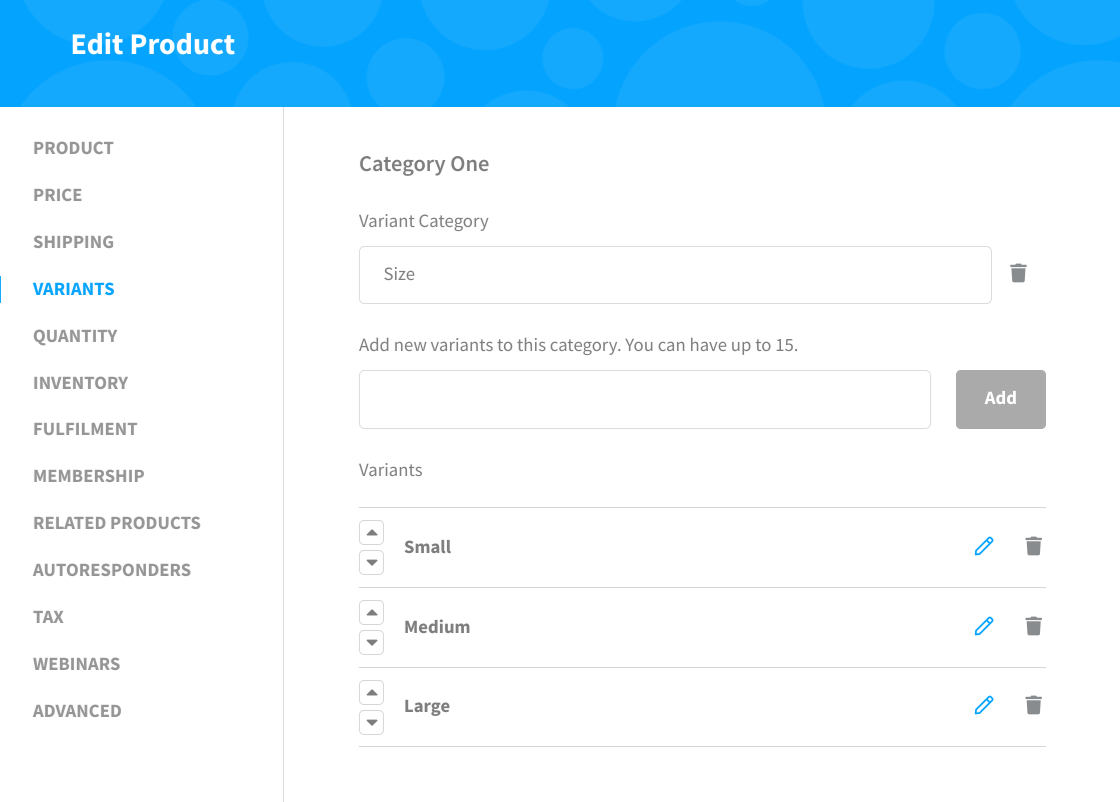Screen dimensions: 1120x802
Task: Move Large variant down
Action: pyautogui.click(x=371, y=723)
